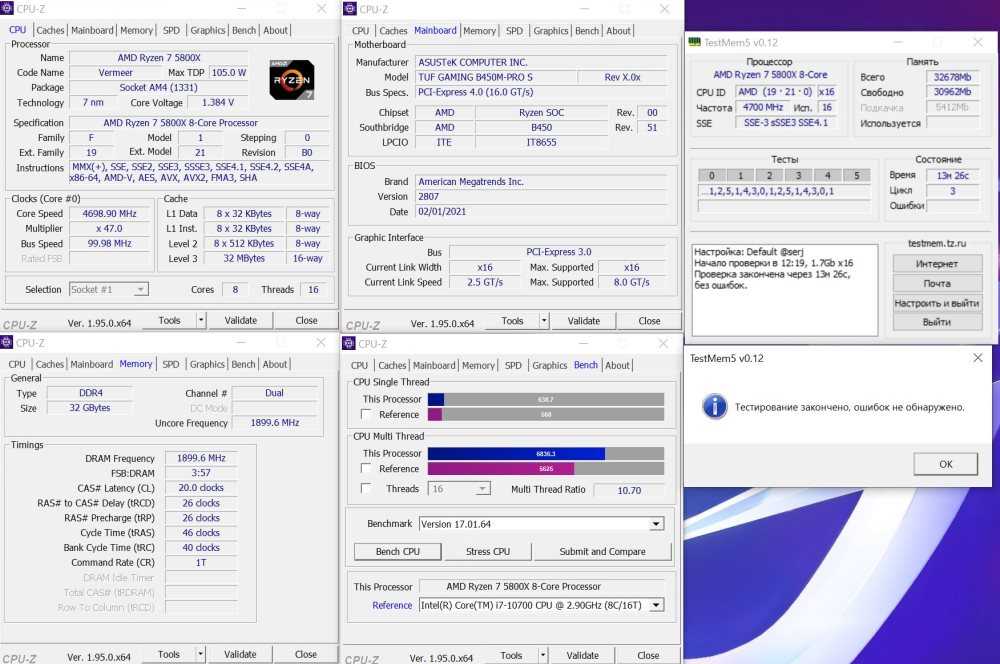Expand the Tools arrow in the Mainboard tab window

click(x=544, y=321)
